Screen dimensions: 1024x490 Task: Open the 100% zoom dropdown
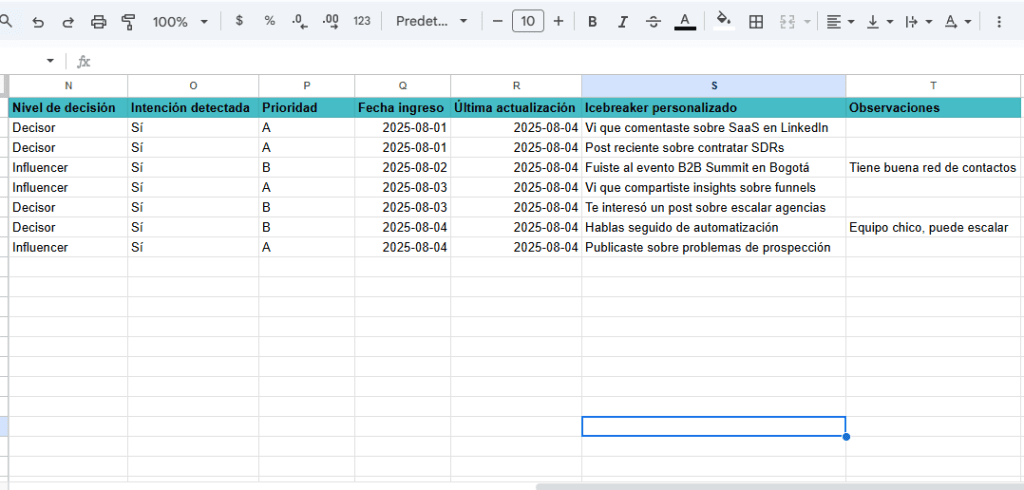click(180, 22)
